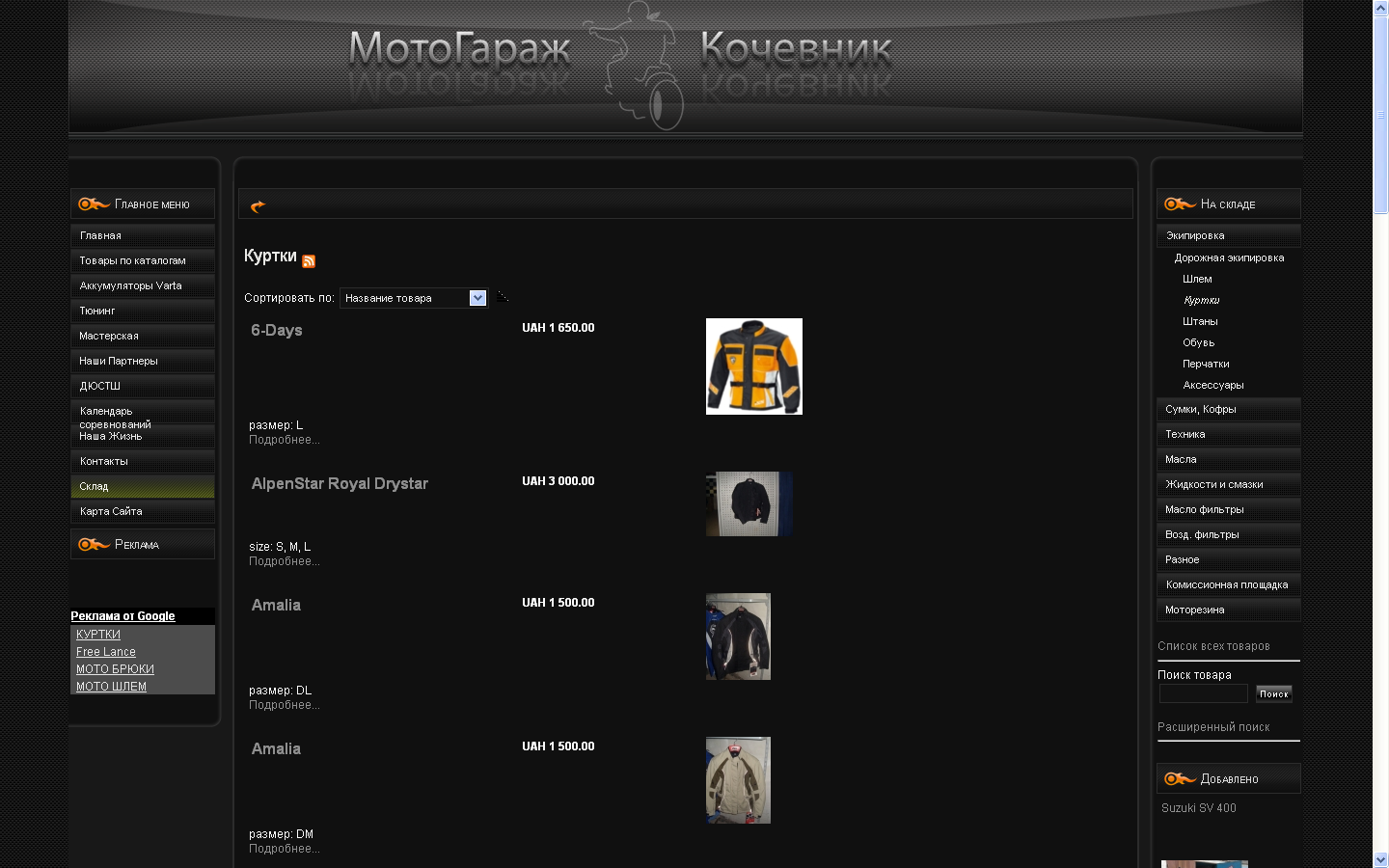Open Дорожная экипировка subcategory

pos(1229,258)
